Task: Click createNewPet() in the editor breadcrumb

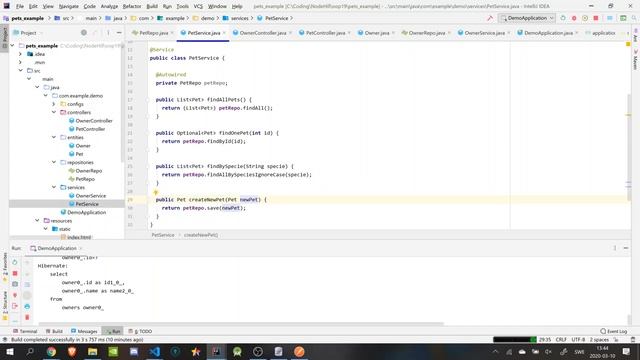Action: pos(201,235)
